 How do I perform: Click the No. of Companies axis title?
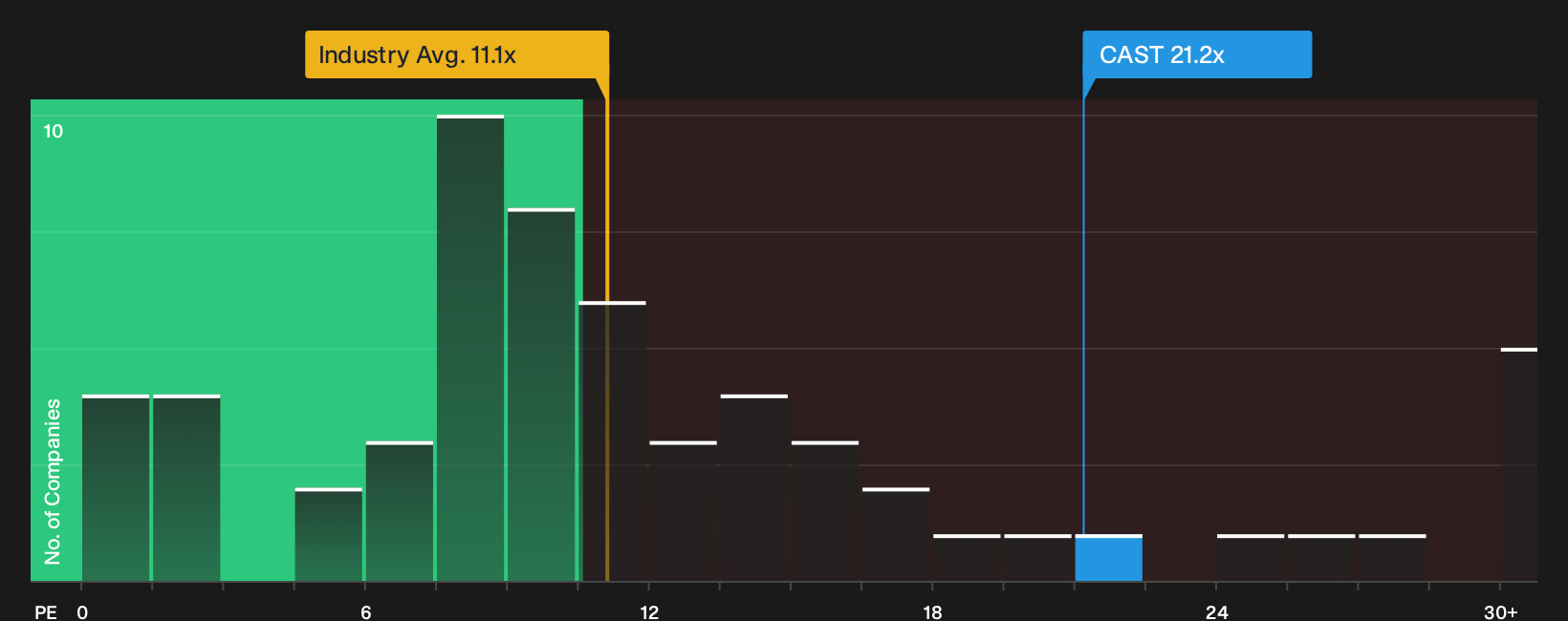point(53,482)
